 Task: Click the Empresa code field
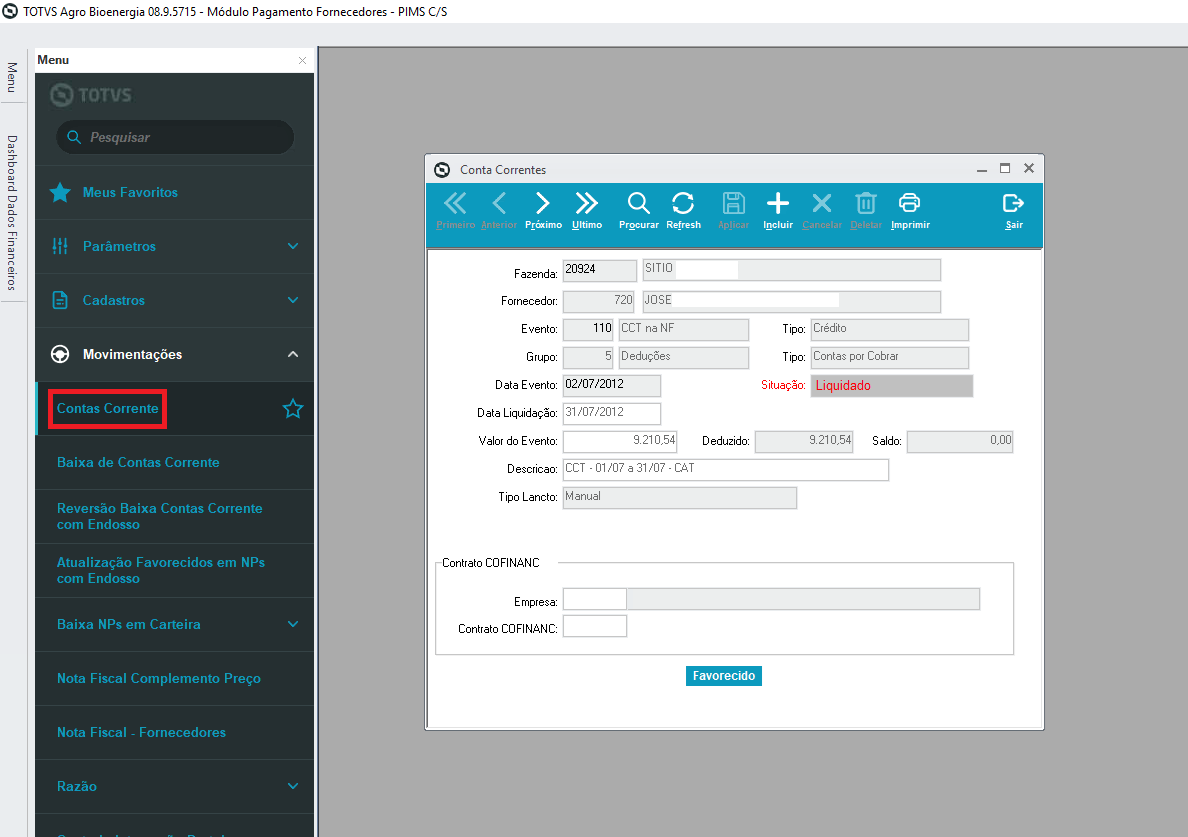[595, 599]
